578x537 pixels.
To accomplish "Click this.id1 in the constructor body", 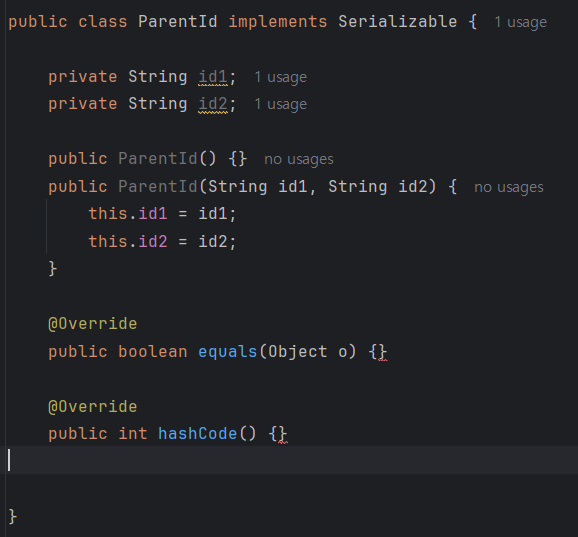I will coord(128,214).
